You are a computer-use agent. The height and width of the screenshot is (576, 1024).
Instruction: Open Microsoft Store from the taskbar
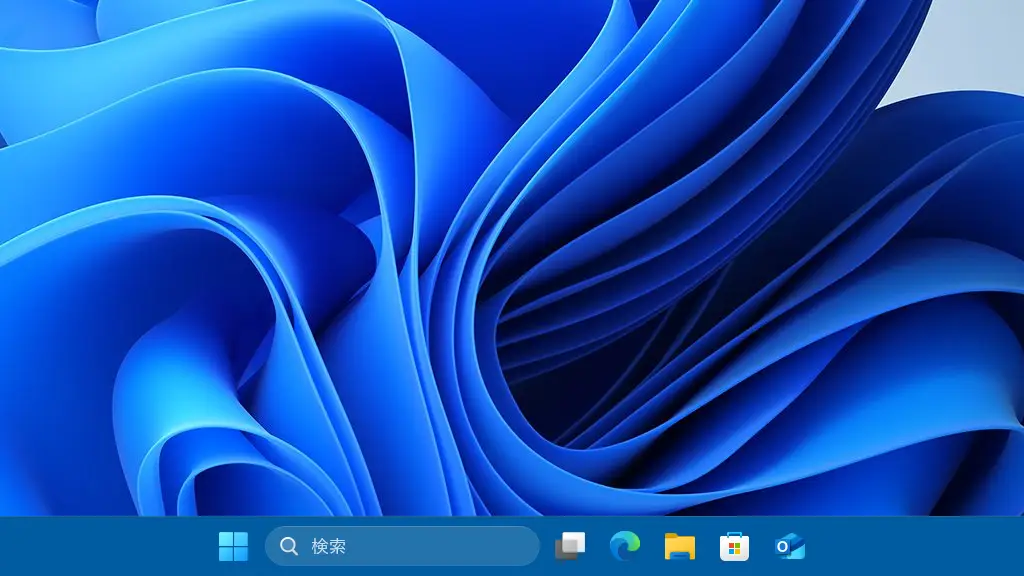[x=734, y=546]
